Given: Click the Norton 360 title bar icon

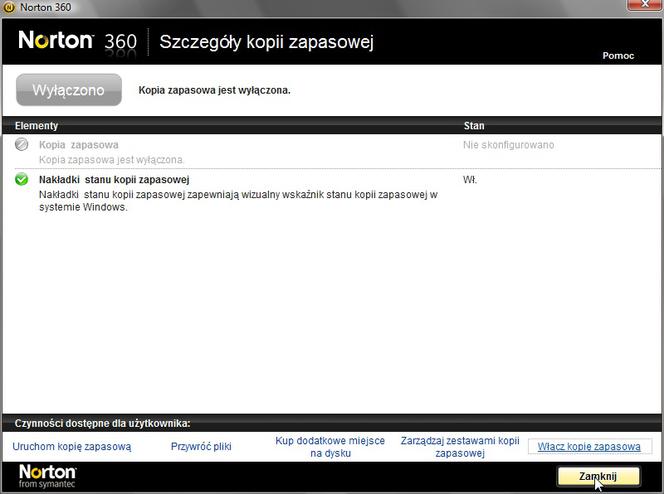Looking at the screenshot, I should (9, 7).
